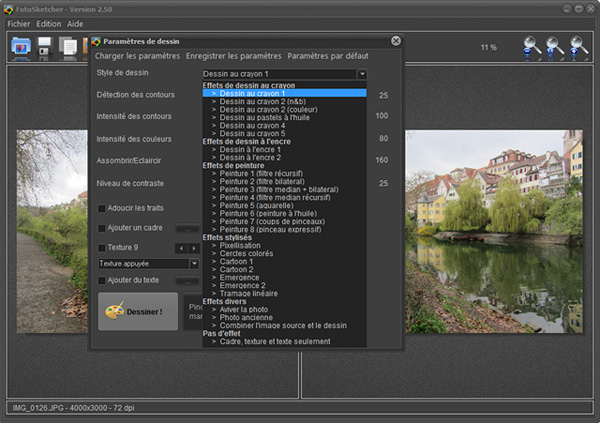
Task: Click the Dessiner ! button
Action: [x=138, y=311]
